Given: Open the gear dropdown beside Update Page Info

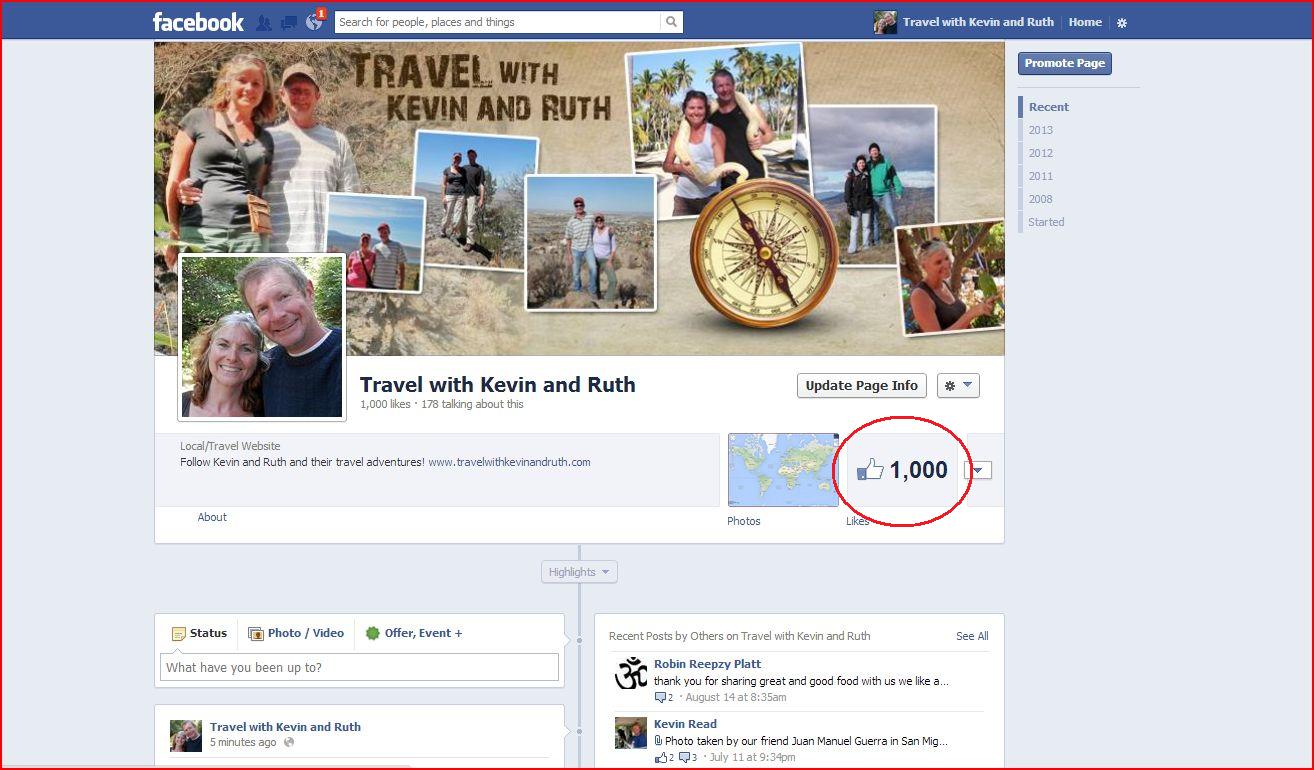Looking at the screenshot, I should 957,385.
